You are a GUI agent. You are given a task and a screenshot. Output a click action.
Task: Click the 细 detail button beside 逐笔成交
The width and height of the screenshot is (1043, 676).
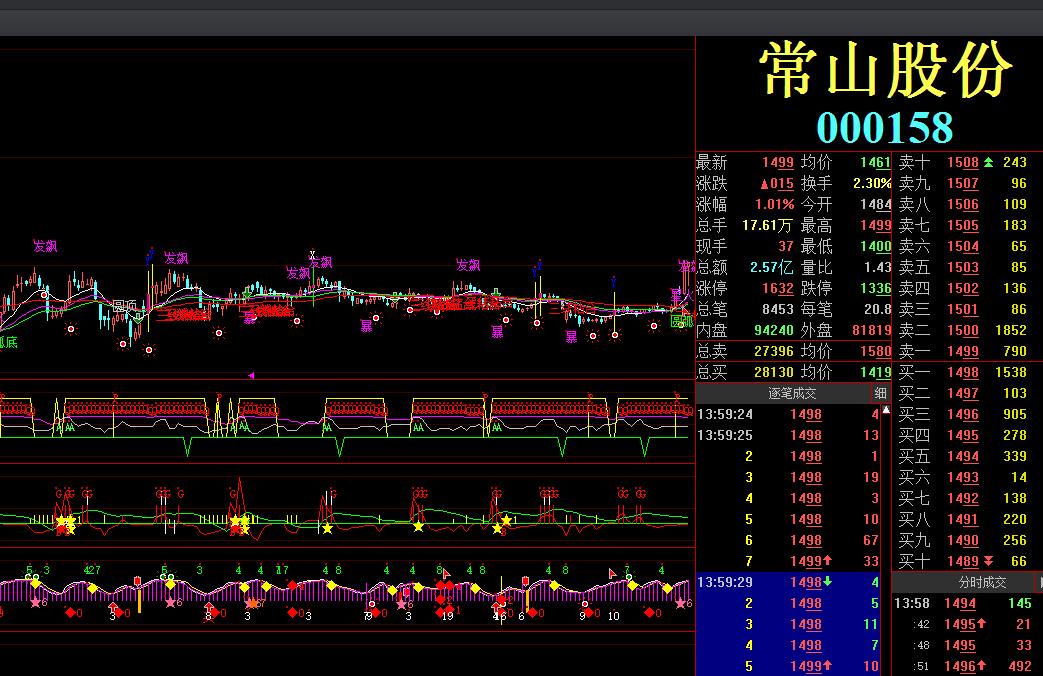pyautogui.click(x=880, y=393)
